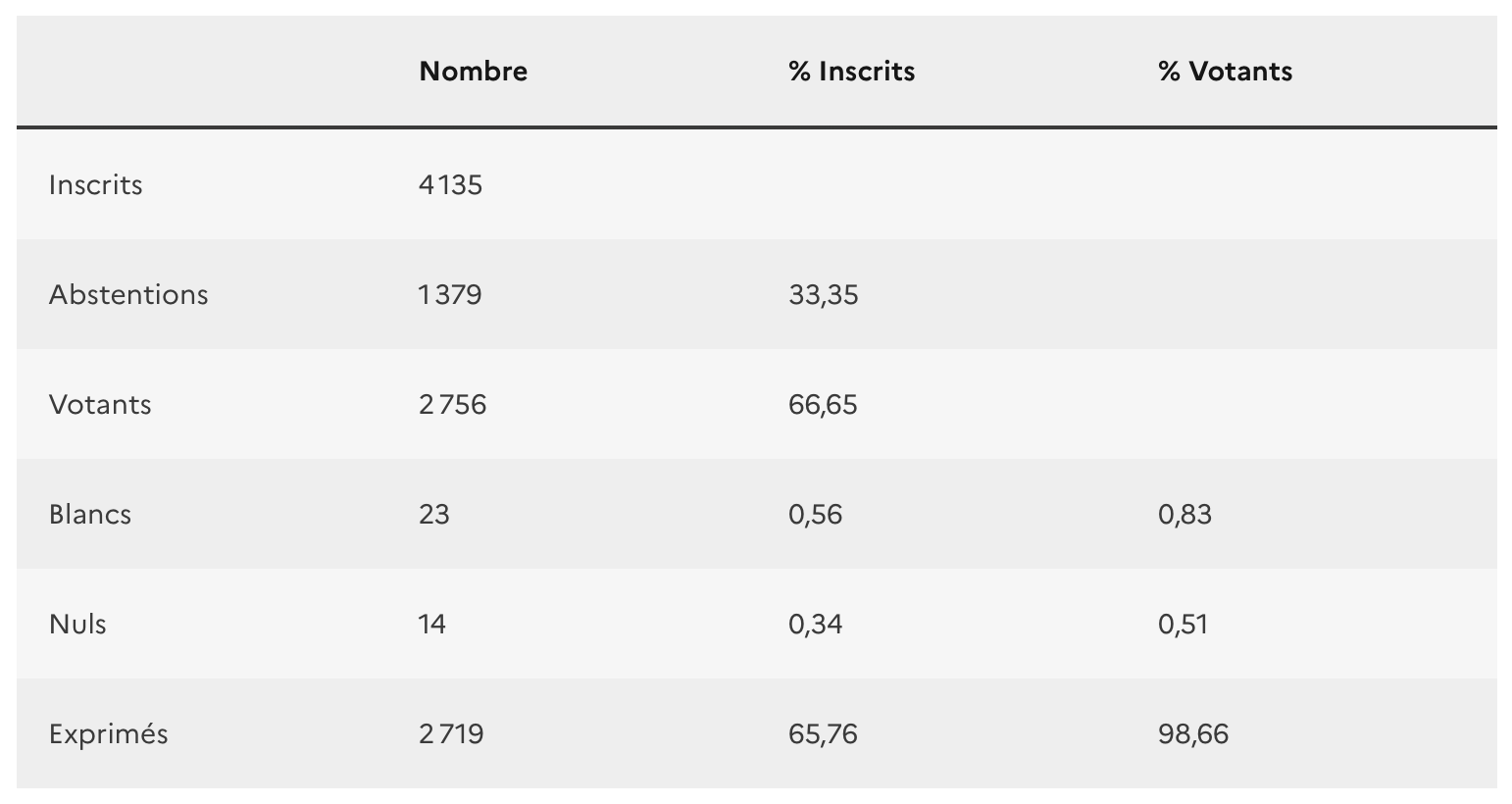Select the Blancs % Votants value 0,83
This screenshot has height=804, width=1512.
click(x=1184, y=515)
